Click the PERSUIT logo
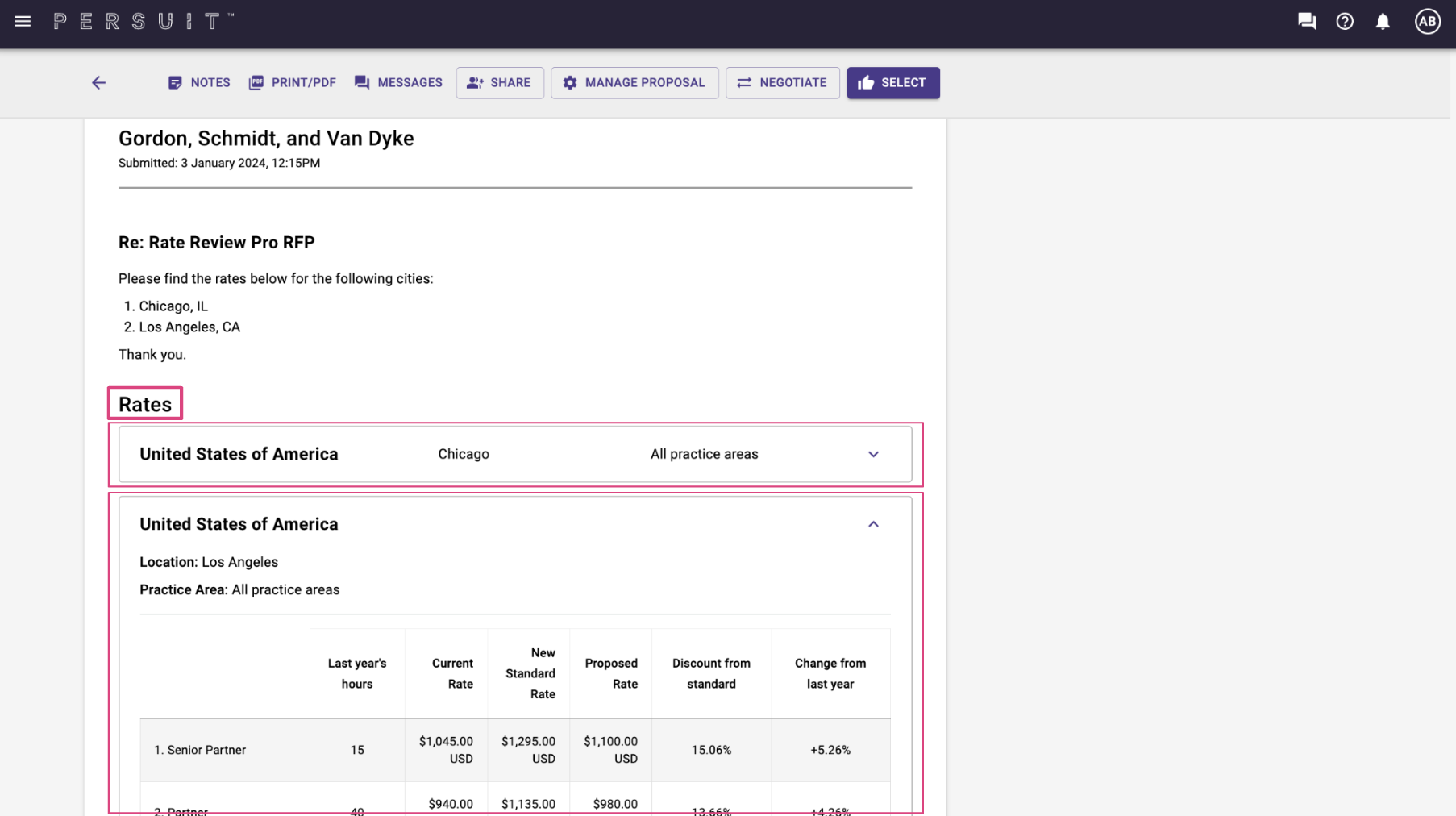The image size is (1456, 816). tap(144, 22)
